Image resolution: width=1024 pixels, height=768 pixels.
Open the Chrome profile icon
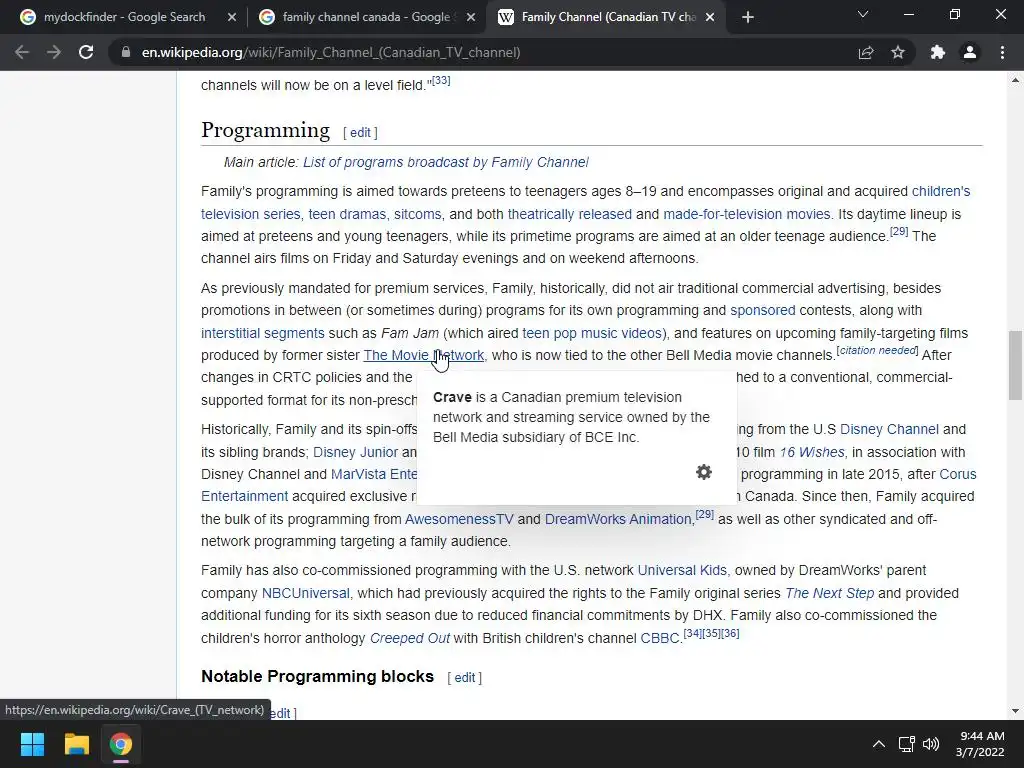pyautogui.click(x=970, y=52)
